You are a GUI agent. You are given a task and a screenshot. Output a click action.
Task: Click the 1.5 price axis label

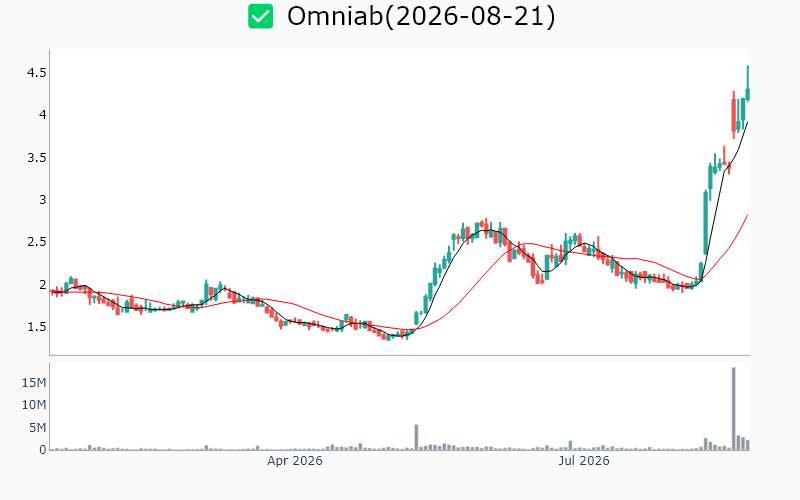tap(36, 327)
